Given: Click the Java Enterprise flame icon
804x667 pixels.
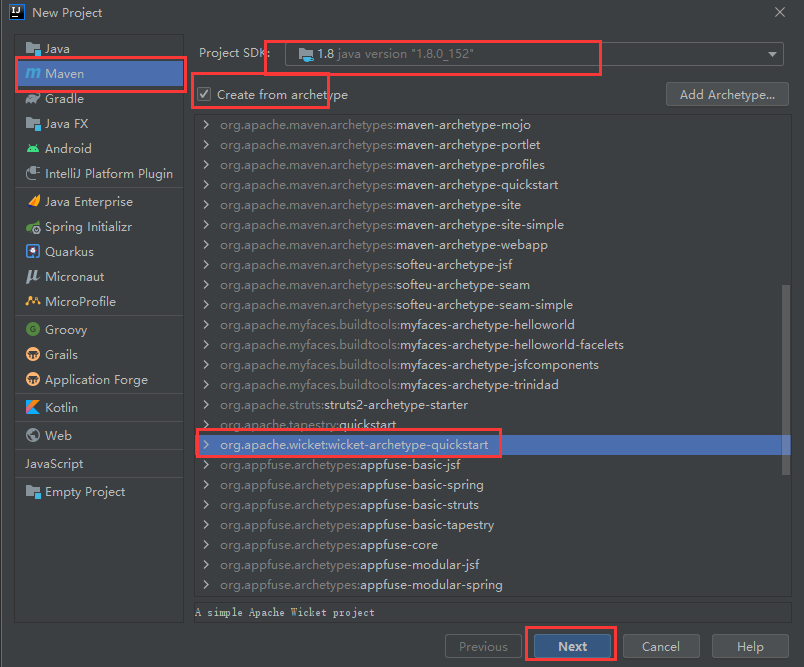Looking at the screenshot, I should coord(34,201).
